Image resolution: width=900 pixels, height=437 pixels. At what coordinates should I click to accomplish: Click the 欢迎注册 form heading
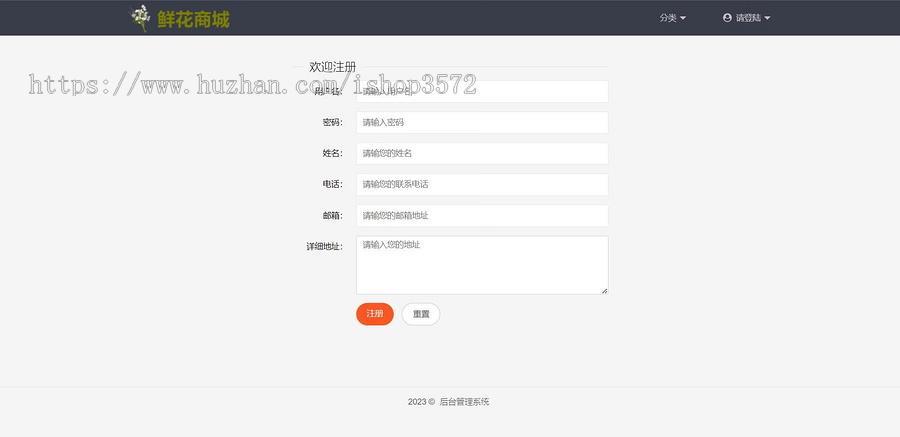tap(332, 67)
